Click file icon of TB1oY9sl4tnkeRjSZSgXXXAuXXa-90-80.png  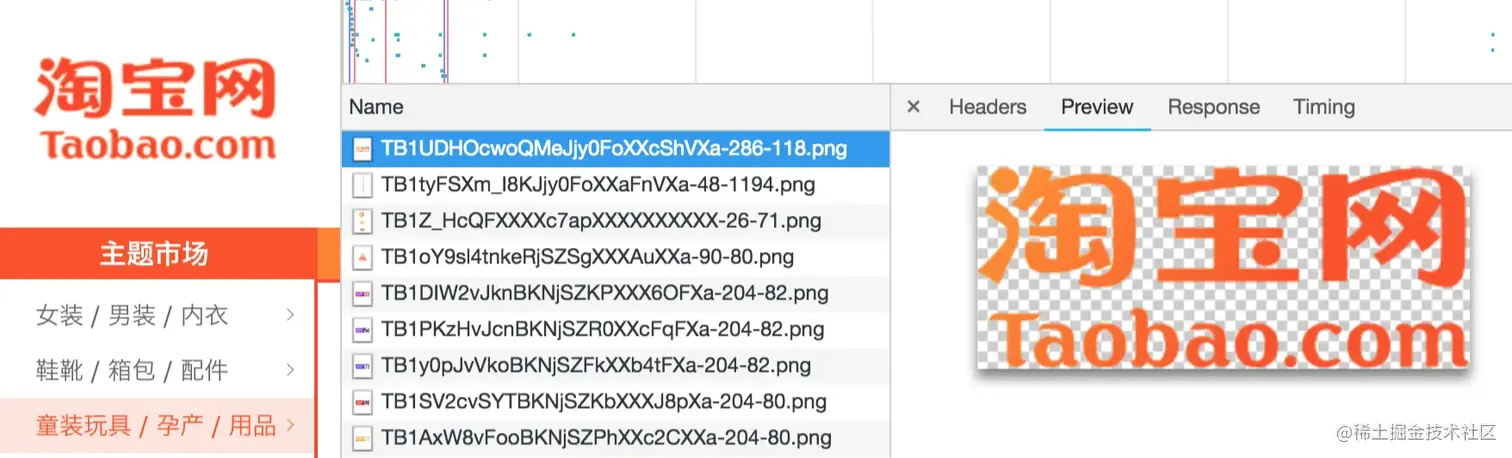tap(362, 257)
